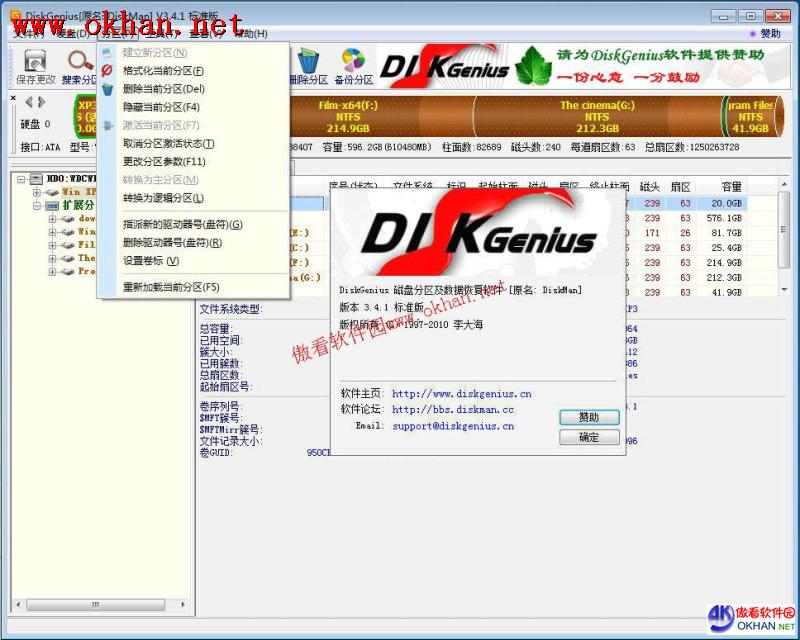The height and width of the screenshot is (640, 800).
Task: Expand the 'Pro' partition tree node
Action: pos(52,272)
